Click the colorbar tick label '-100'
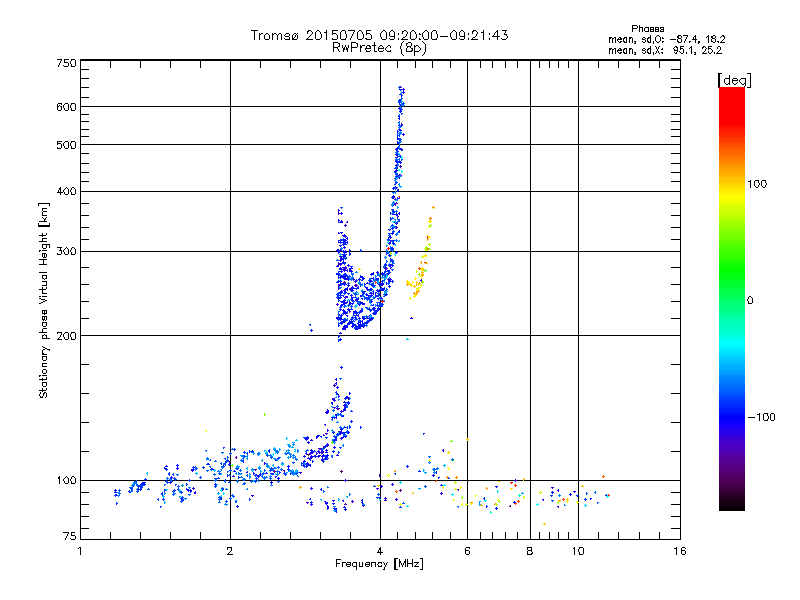This screenshot has width=800, height=600. point(761,417)
